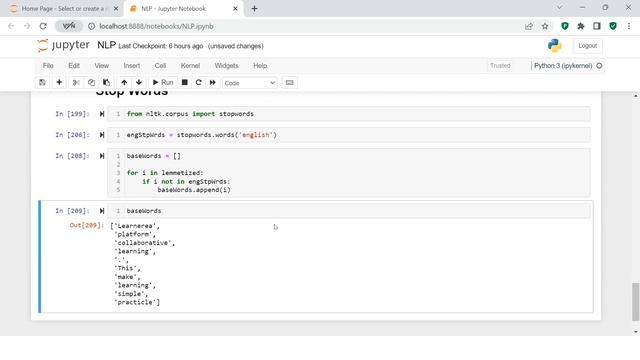Open the Extensions puzzle icon
This screenshot has height=360, width=640.
click(581, 26)
